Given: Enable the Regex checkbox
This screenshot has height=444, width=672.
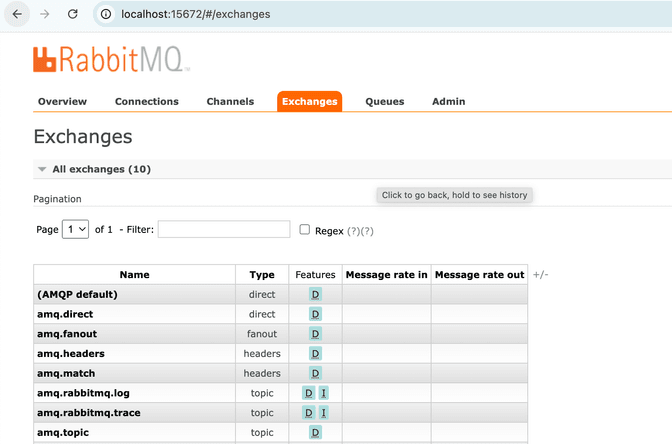Looking at the screenshot, I should tap(305, 230).
